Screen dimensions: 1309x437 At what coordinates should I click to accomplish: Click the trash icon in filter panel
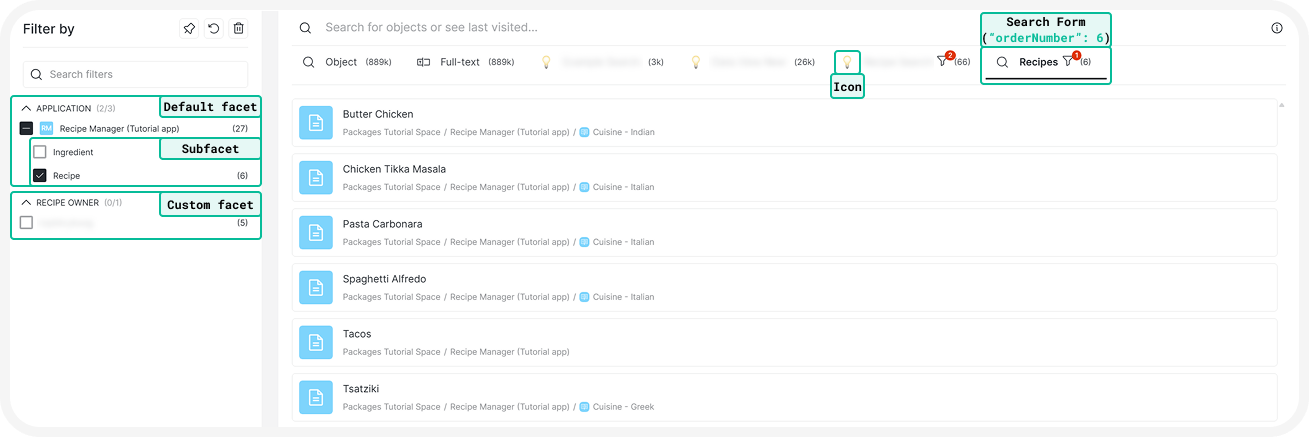click(x=238, y=29)
